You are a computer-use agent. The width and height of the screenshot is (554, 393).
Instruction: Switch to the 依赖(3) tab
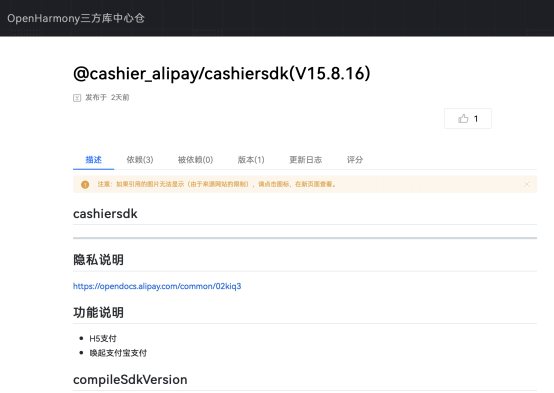[140, 160]
